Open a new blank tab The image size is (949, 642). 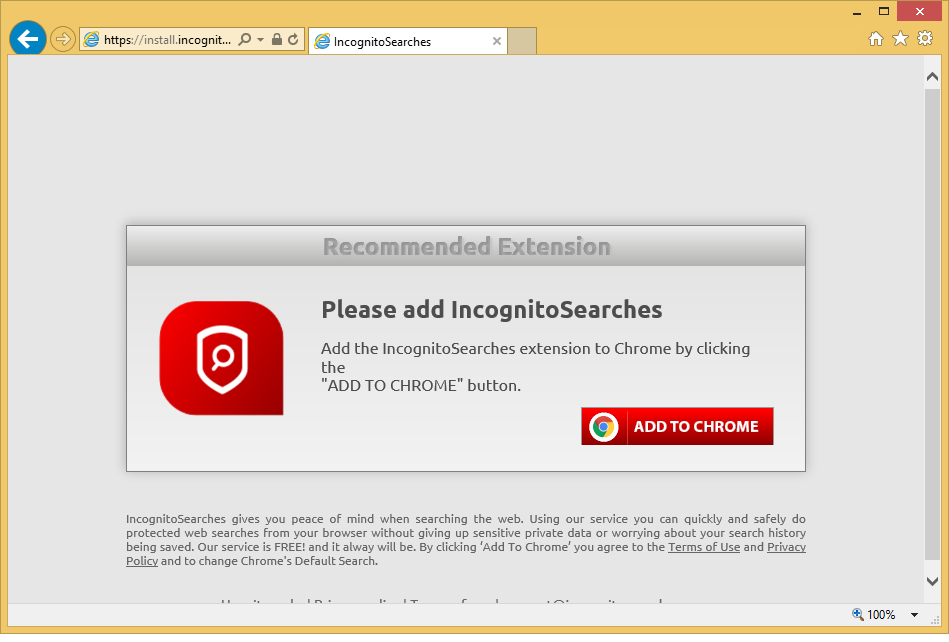tap(522, 41)
